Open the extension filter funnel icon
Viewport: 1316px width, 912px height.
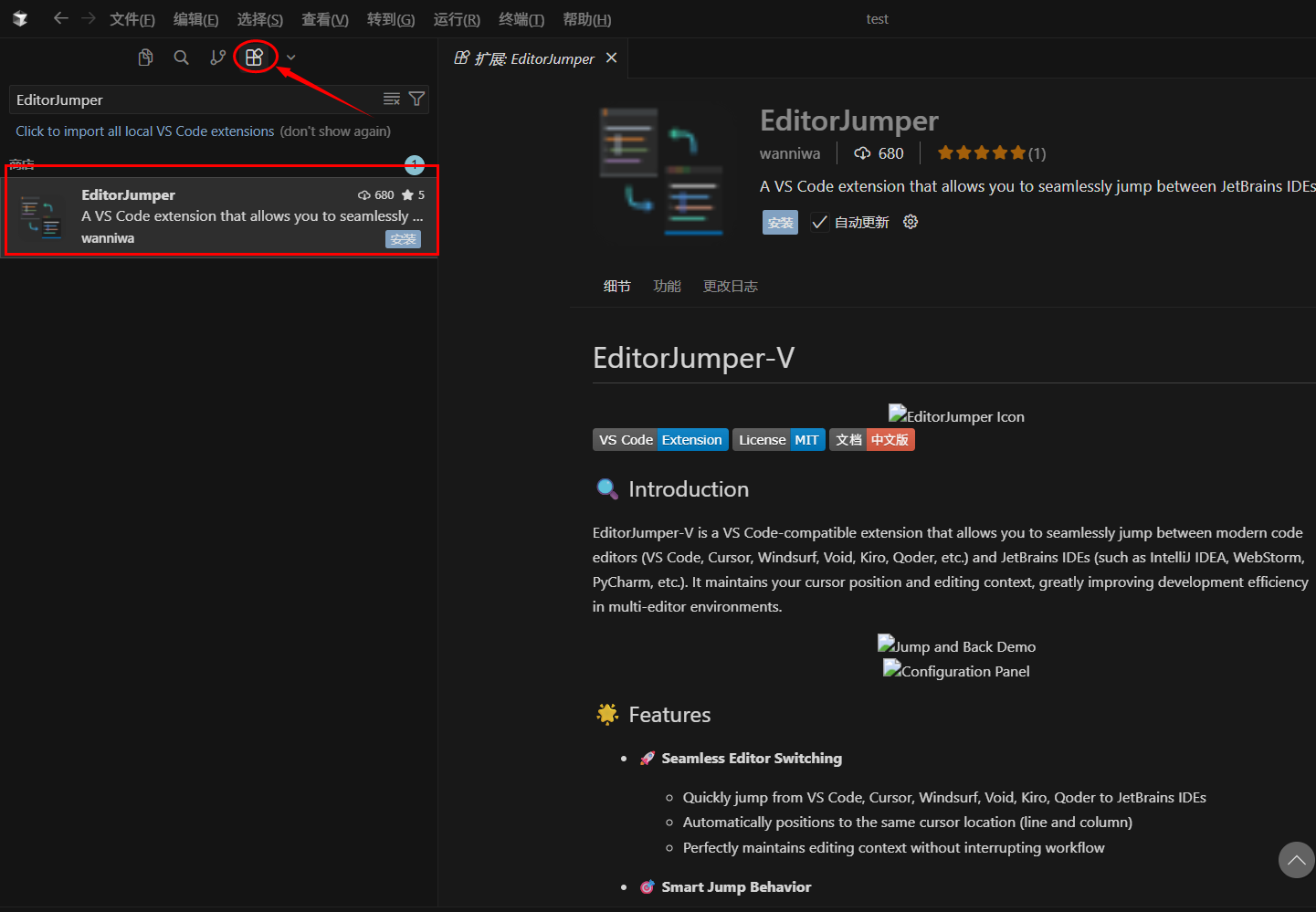(416, 99)
